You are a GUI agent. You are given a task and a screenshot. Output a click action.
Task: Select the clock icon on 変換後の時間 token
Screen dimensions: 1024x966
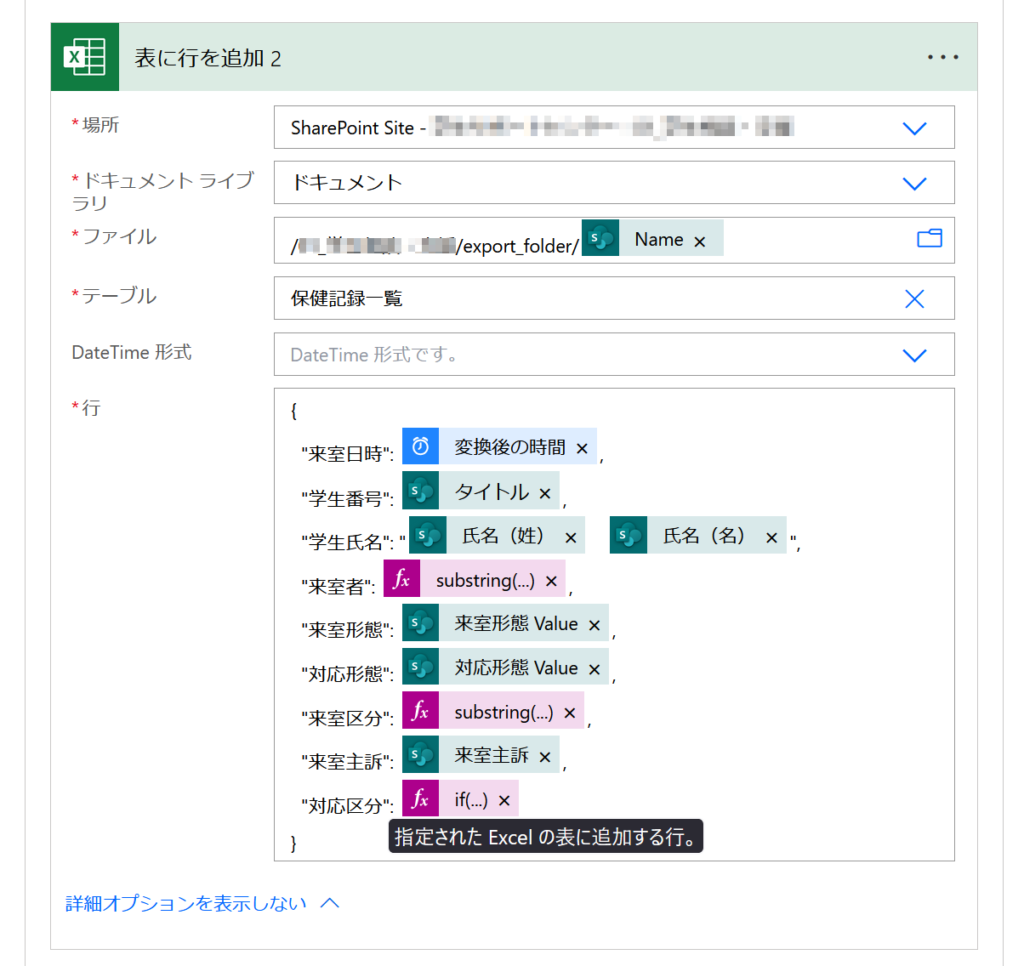pos(420,446)
